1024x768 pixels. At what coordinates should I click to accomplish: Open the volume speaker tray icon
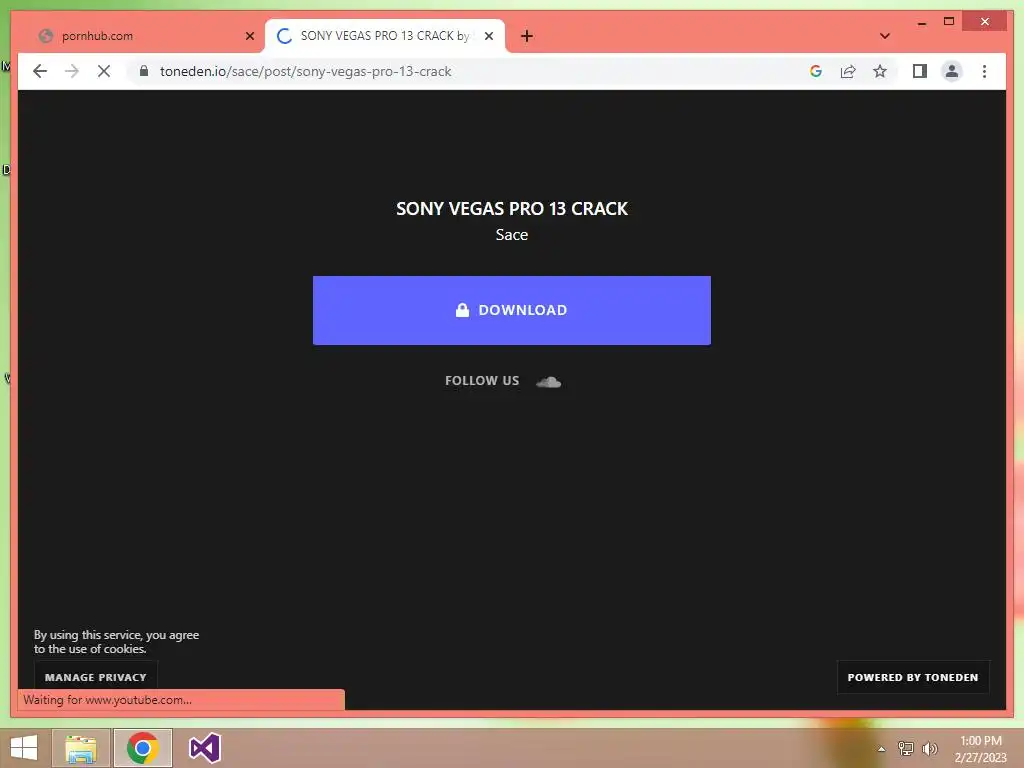click(x=929, y=749)
